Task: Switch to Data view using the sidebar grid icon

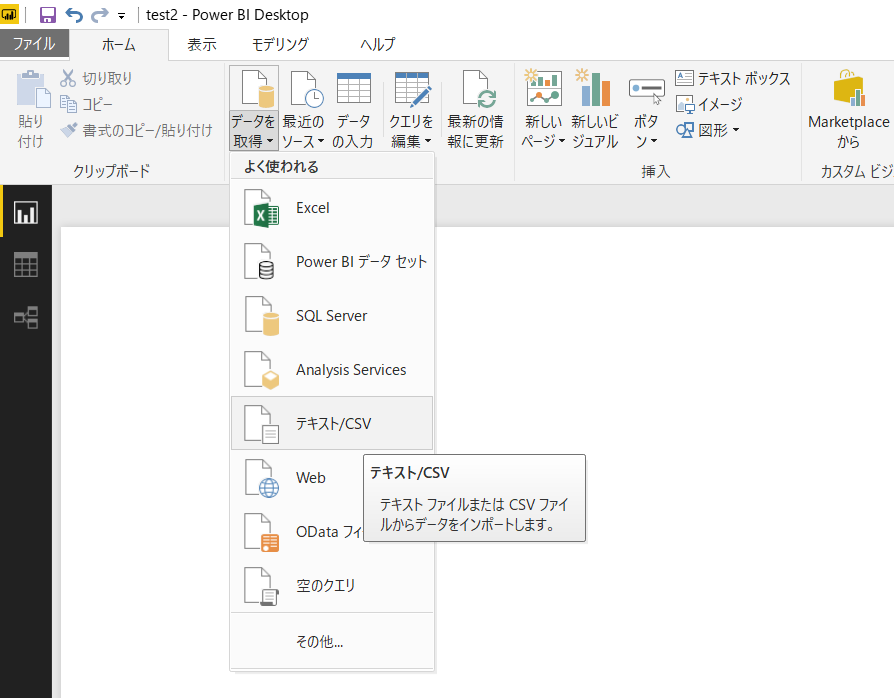Action: [x=25, y=264]
